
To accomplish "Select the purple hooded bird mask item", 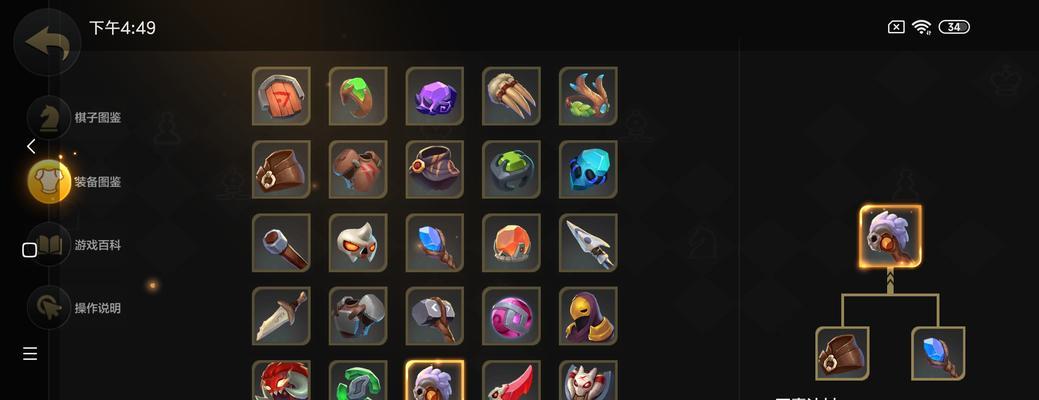I will [588, 316].
